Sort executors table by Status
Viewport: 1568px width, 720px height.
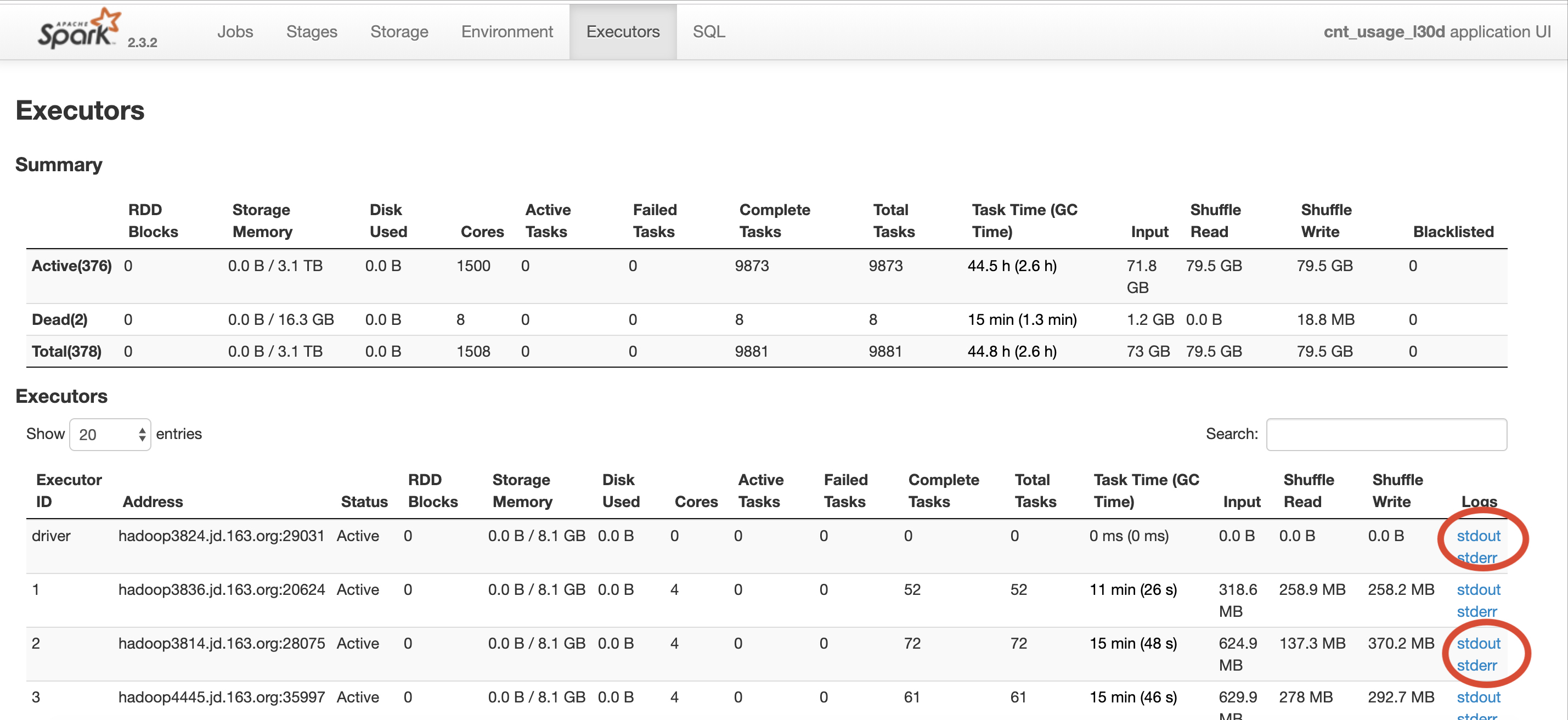tap(364, 502)
